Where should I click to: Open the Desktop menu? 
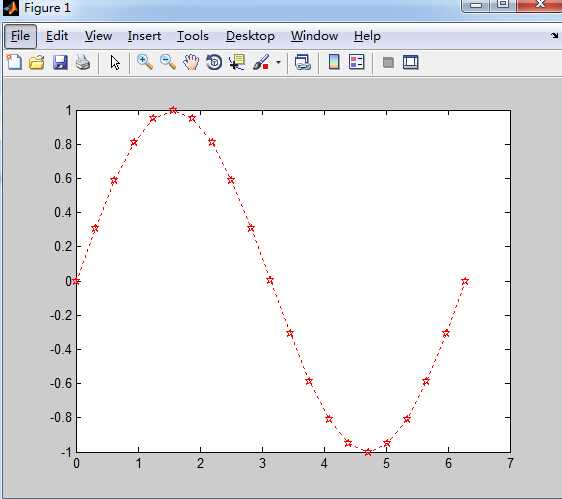click(250, 36)
